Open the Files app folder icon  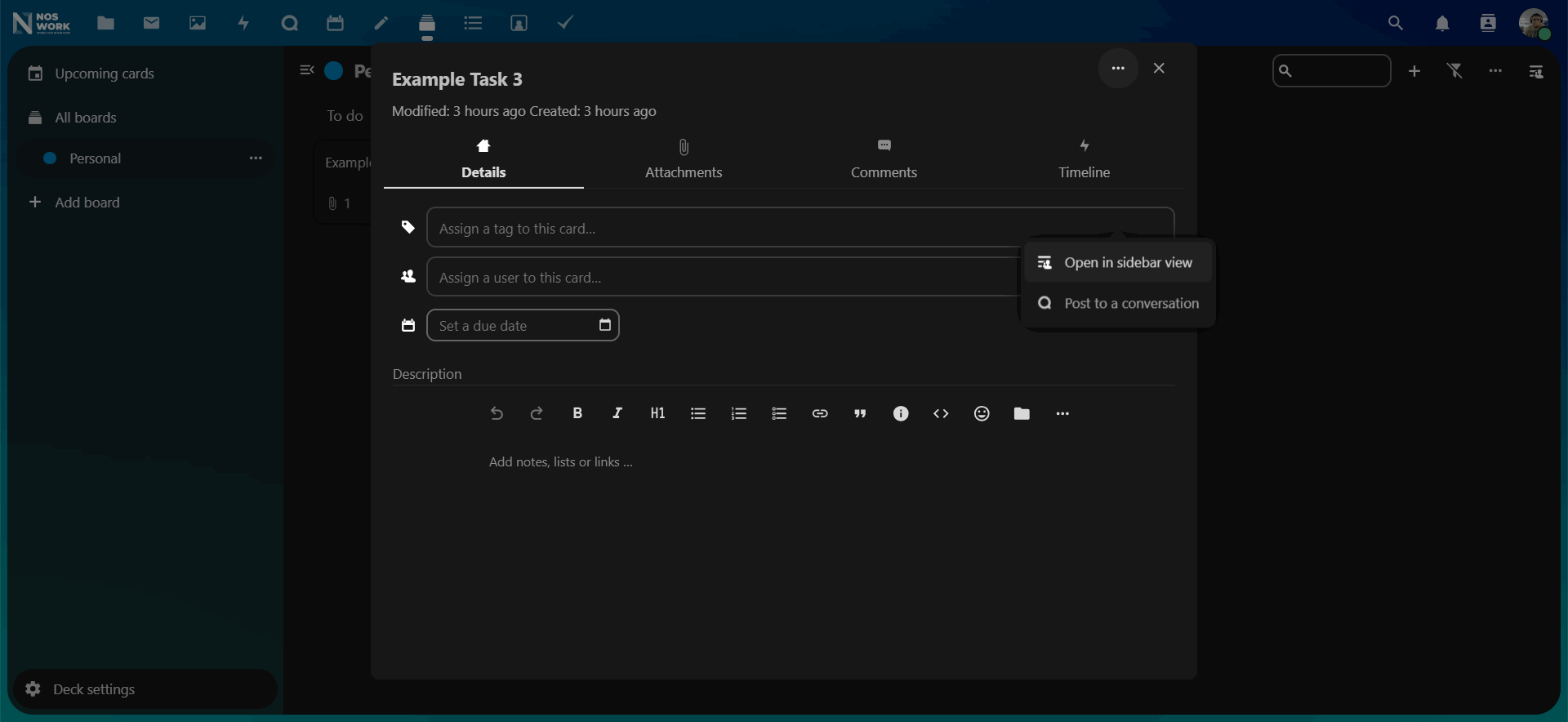(x=105, y=23)
